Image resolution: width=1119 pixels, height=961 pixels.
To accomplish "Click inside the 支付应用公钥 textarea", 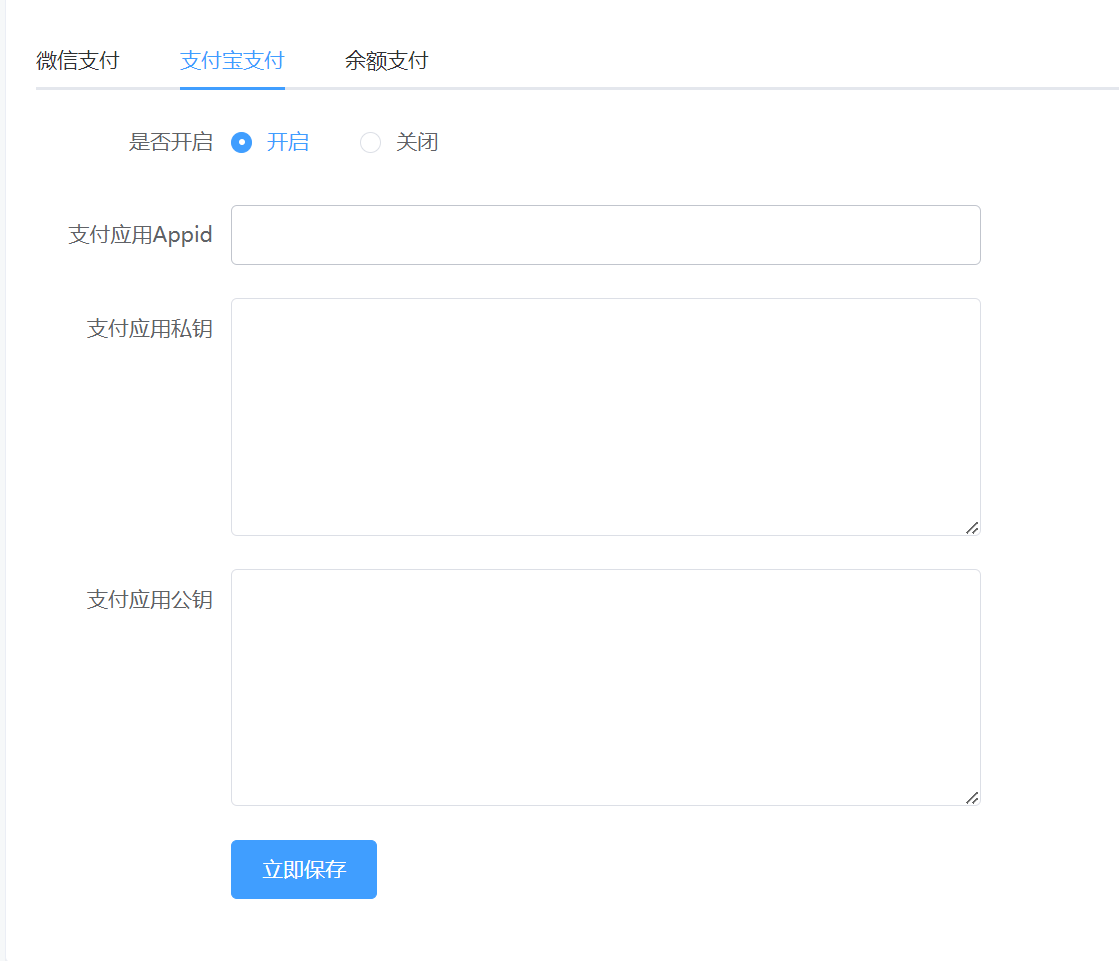I will 606,687.
